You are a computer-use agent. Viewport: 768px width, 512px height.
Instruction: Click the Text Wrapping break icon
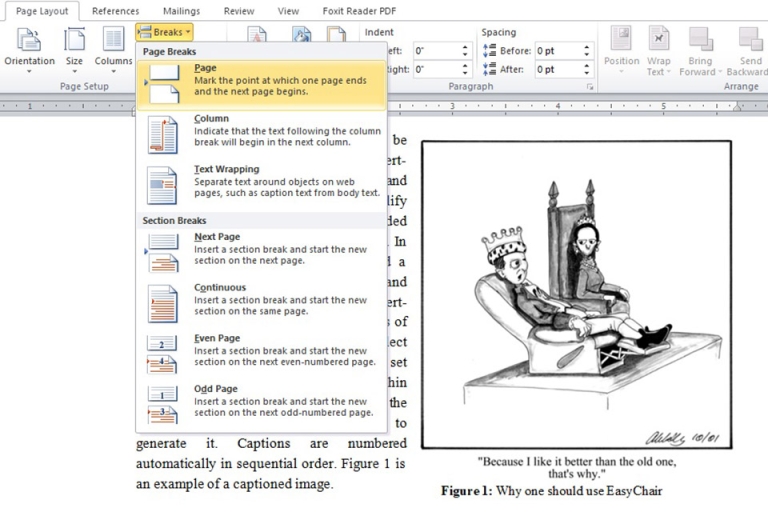162,186
